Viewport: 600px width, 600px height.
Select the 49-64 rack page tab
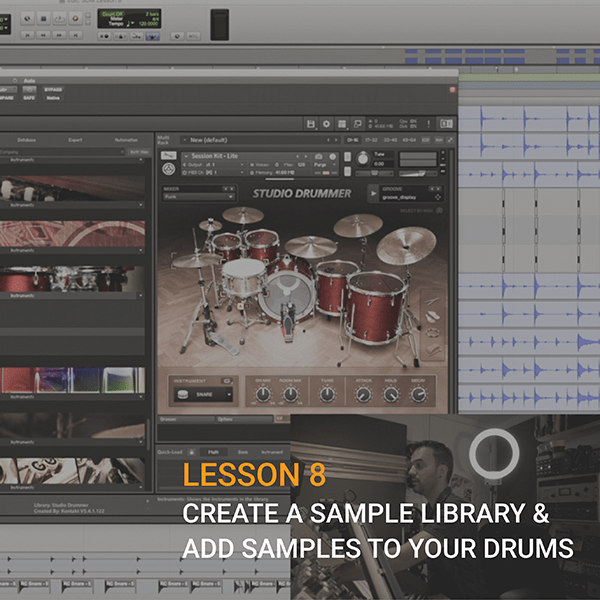[409, 140]
